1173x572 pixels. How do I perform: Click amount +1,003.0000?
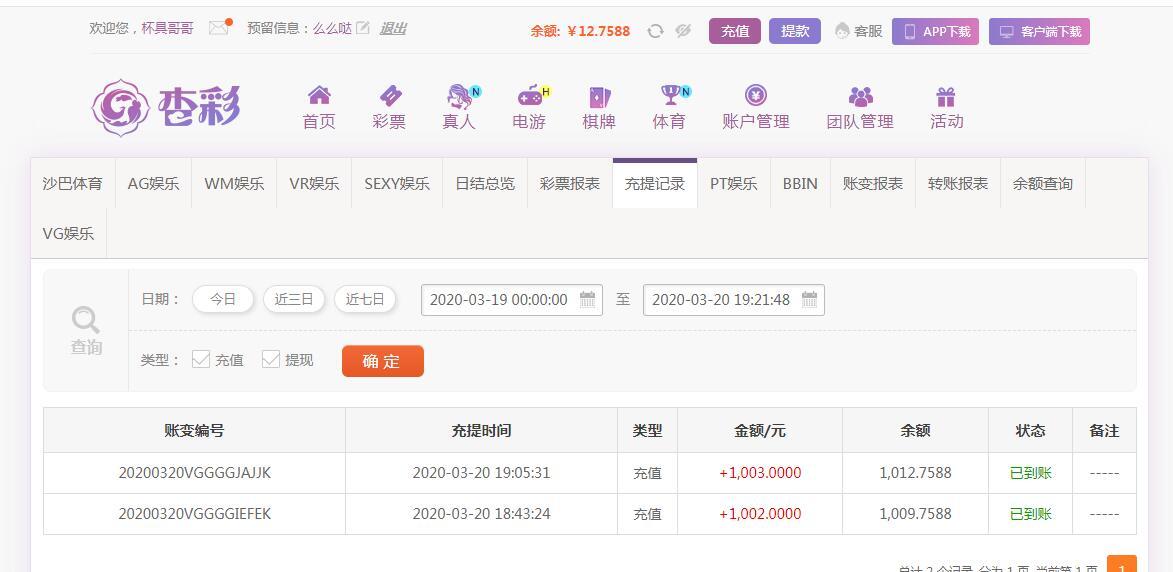coord(760,473)
